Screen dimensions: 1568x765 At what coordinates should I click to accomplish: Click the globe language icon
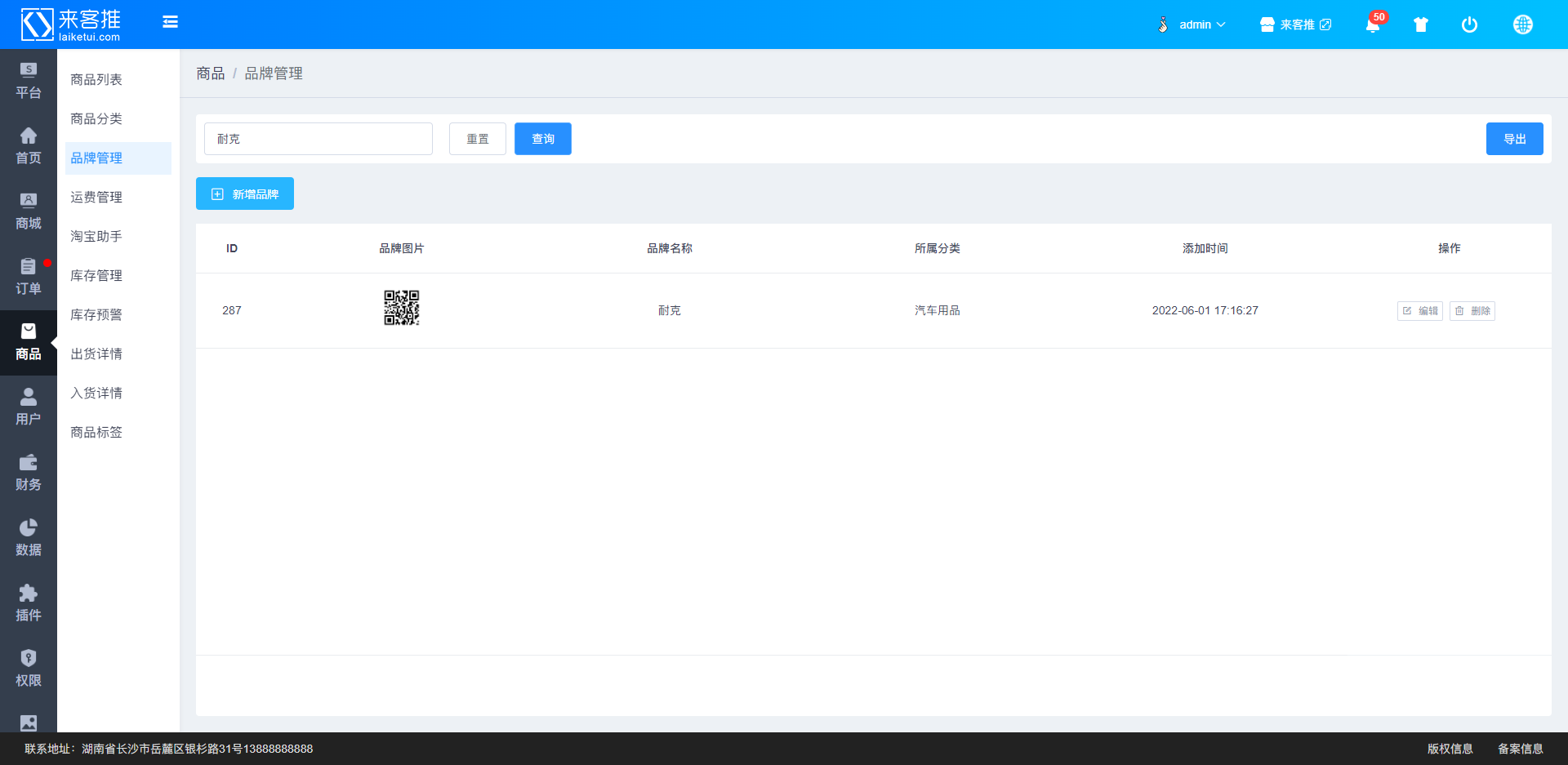point(1523,24)
